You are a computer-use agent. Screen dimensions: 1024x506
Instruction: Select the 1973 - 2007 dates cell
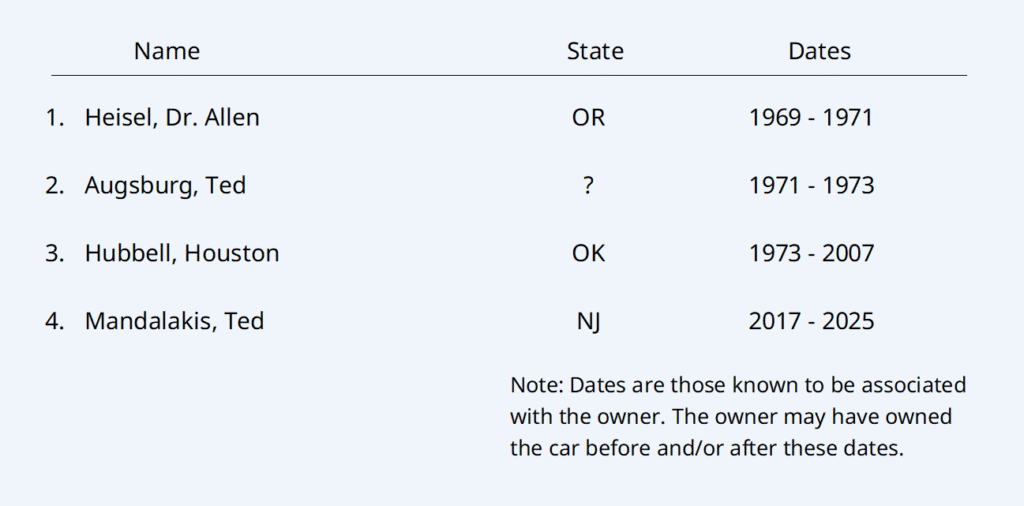click(811, 253)
